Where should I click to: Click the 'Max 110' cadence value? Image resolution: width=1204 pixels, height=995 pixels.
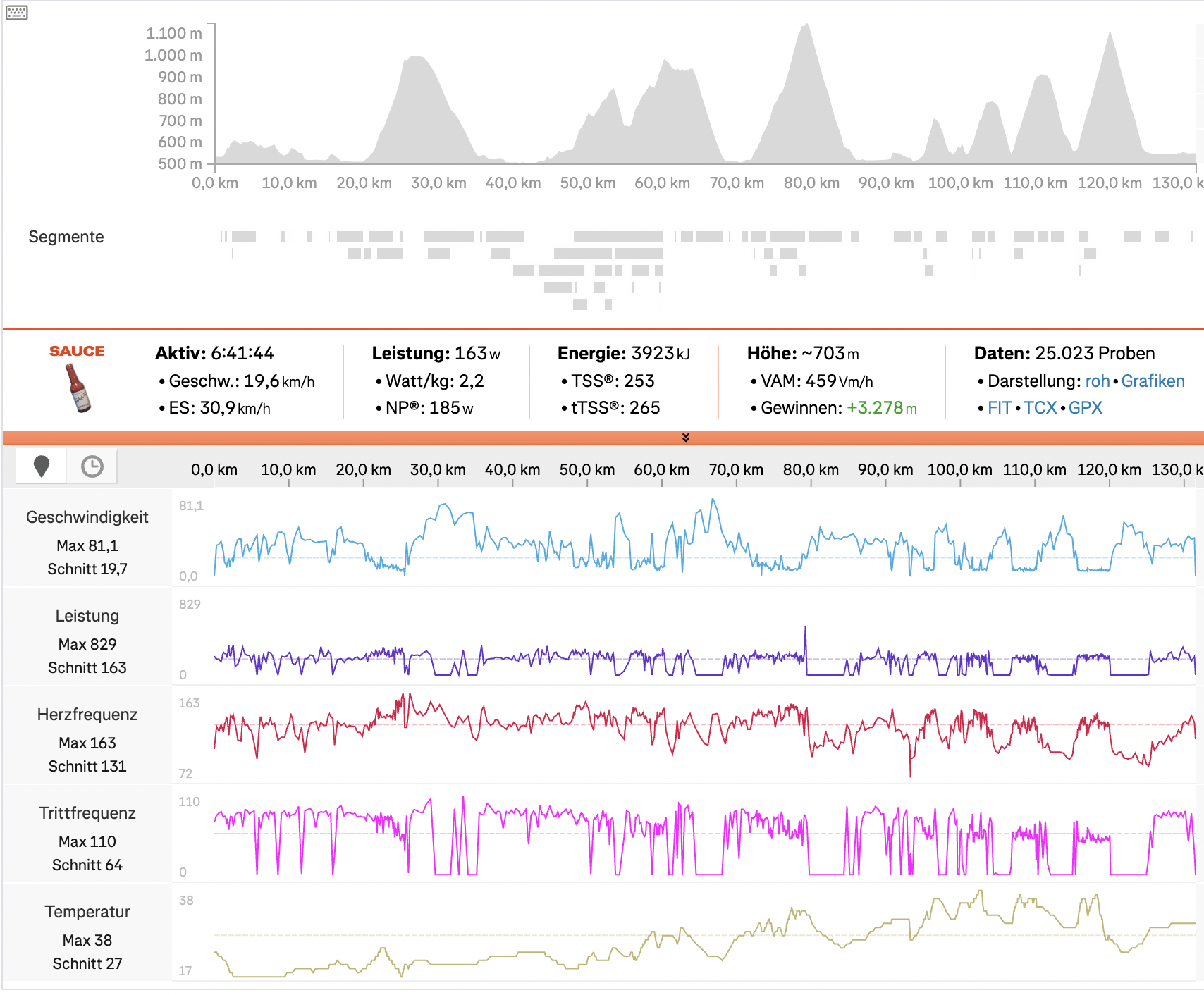click(x=87, y=842)
